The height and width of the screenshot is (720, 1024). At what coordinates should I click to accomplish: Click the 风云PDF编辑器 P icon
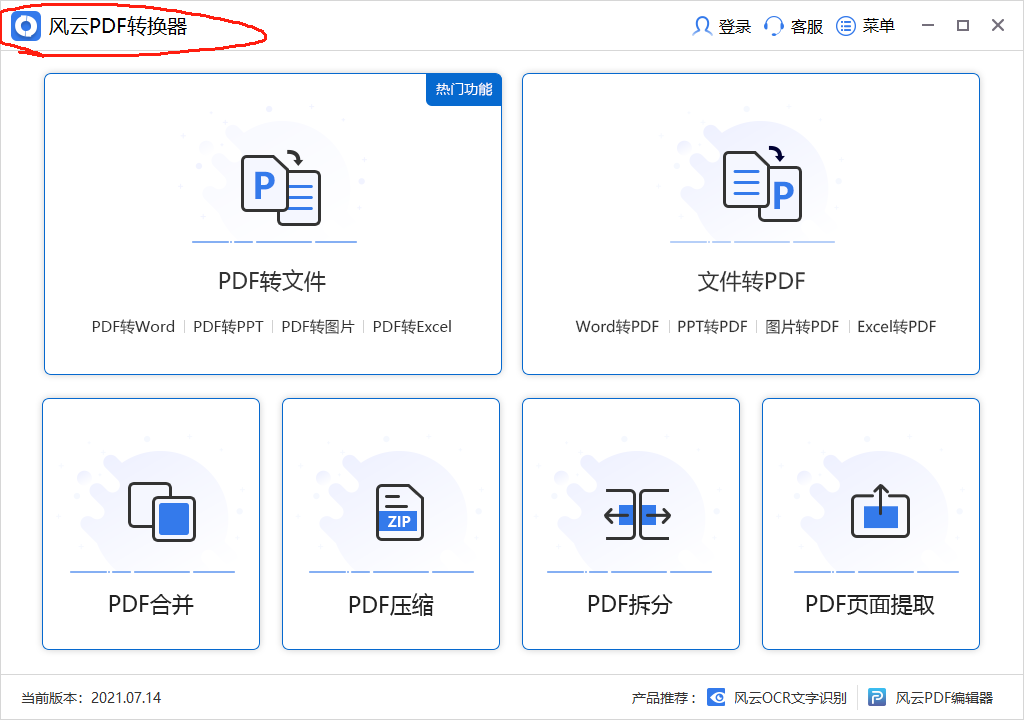click(x=877, y=698)
